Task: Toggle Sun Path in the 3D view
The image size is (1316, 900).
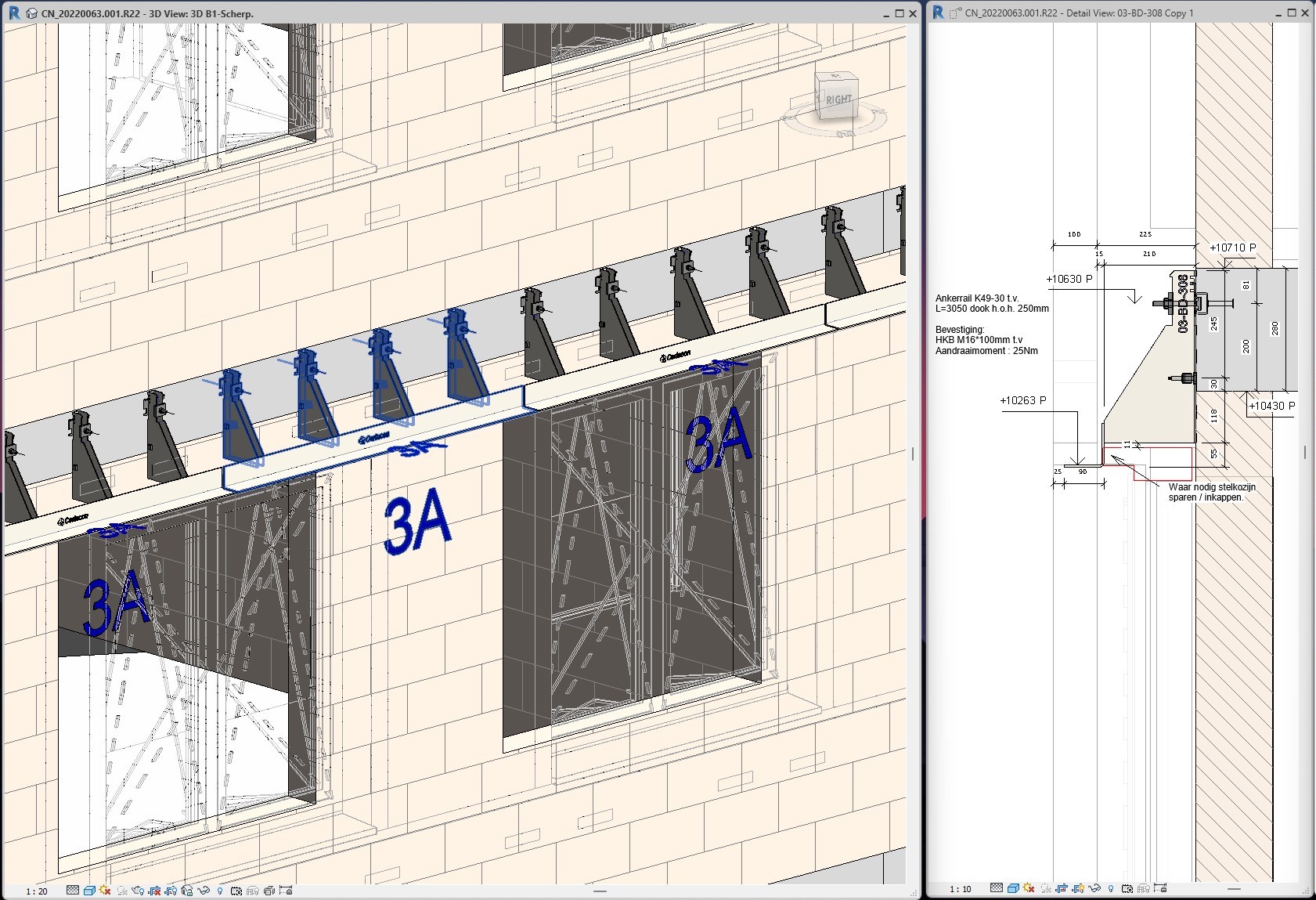Action: pos(105,891)
